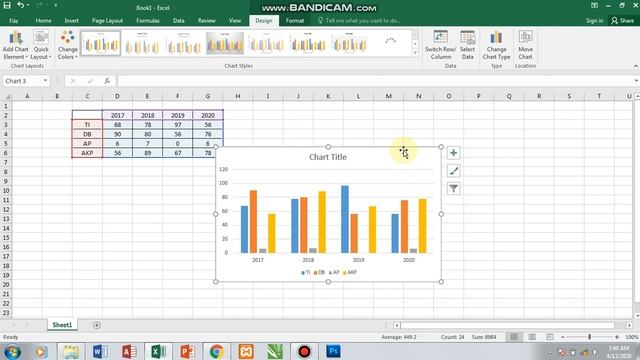The height and width of the screenshot is (360, 640).
Task: Click Chart Elements plus button
Action: click(x=453, y=153)
